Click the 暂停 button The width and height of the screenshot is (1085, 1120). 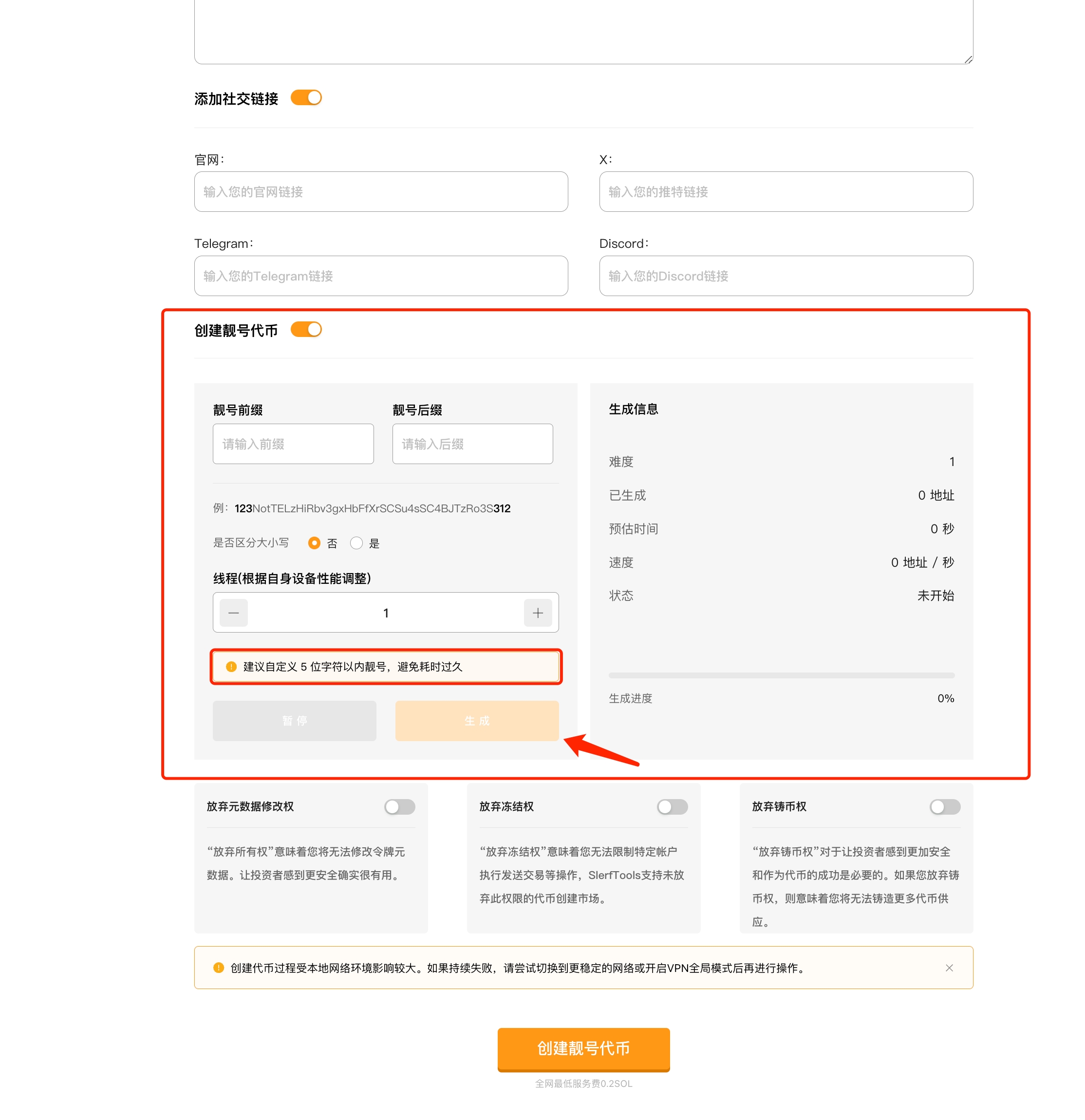[294, 721]
